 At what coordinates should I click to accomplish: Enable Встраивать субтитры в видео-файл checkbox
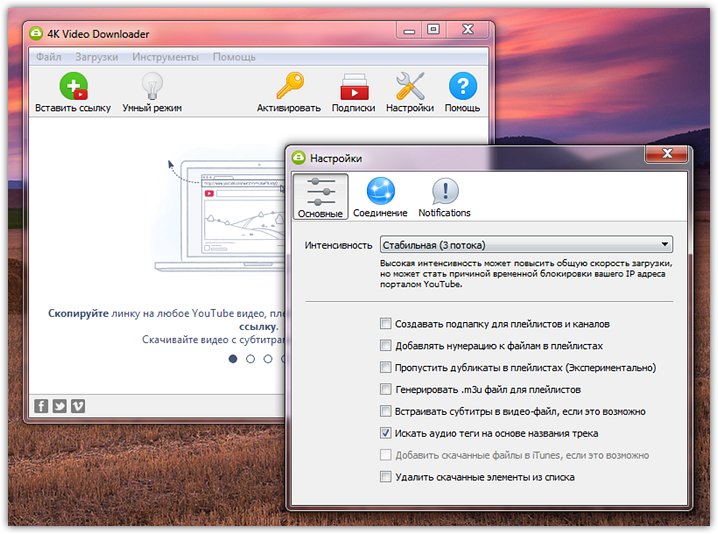[x=386, y=411]
